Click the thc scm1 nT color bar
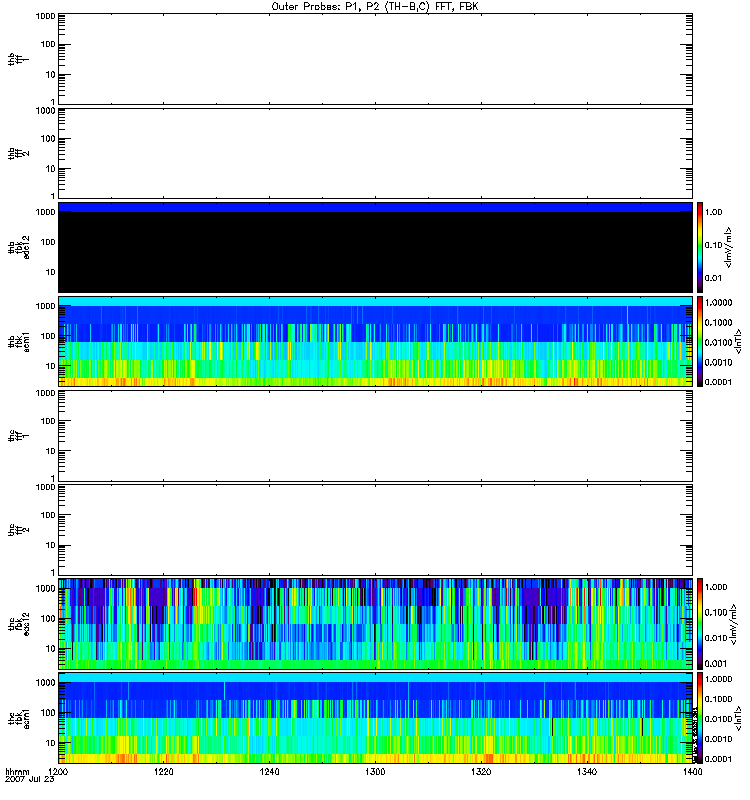This screenshot has height=800, width=750. click(x=701, y=718)
